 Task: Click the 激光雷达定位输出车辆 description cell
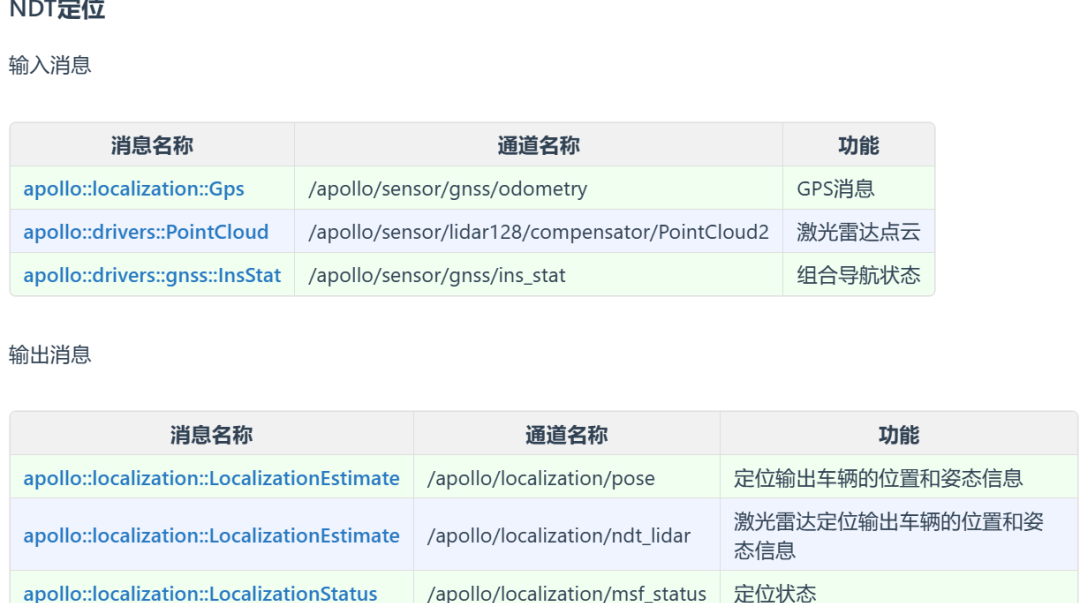(888, 536)
